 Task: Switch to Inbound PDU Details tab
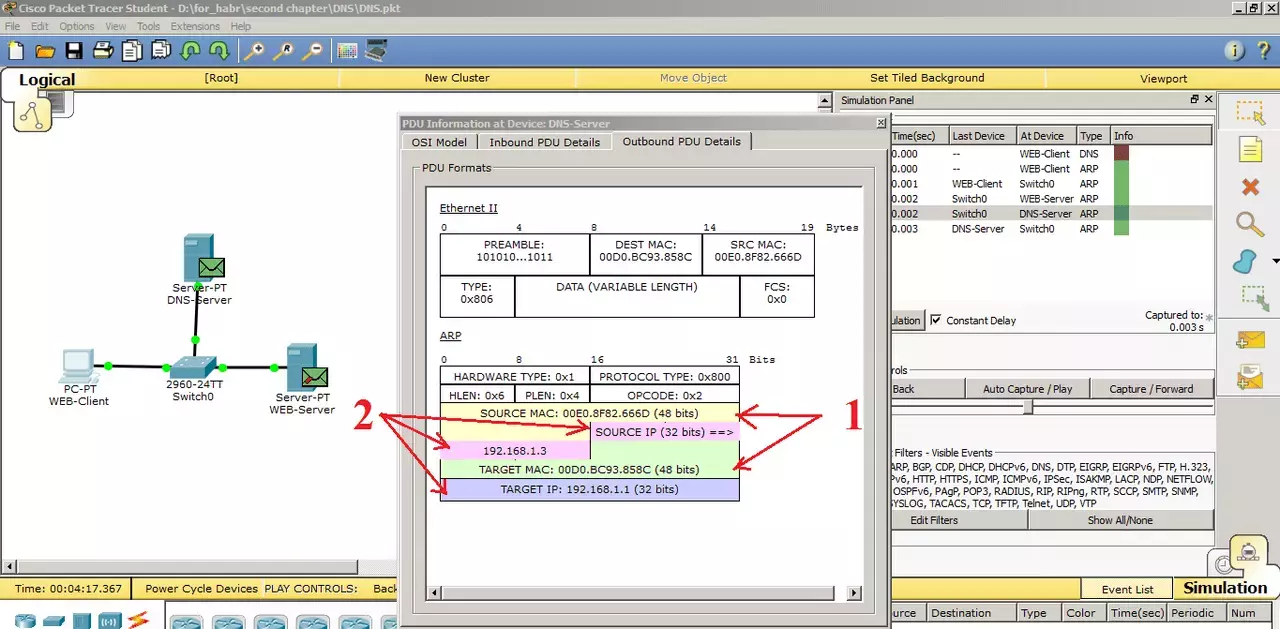(545, 142)
